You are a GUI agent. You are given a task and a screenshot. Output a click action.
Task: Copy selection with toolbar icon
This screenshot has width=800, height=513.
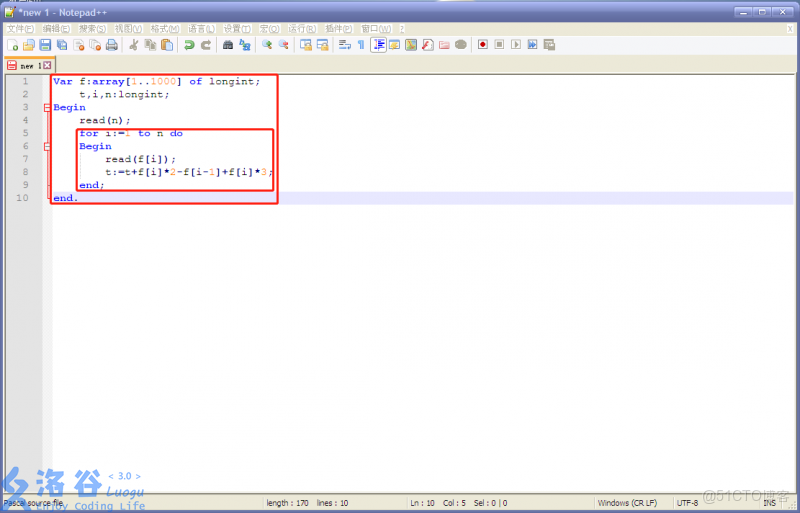pos(150,45)
